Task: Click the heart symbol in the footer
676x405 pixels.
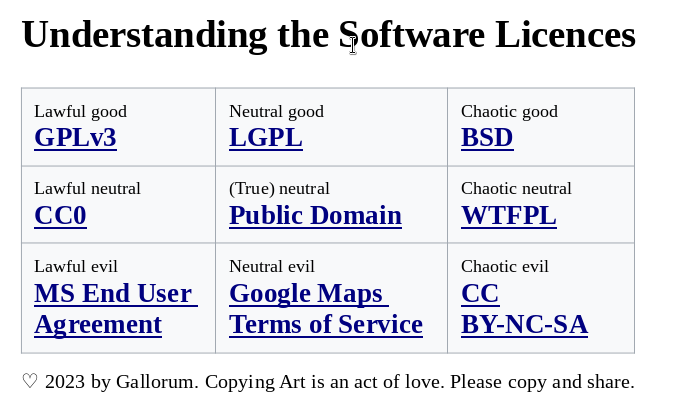Action: (30, 382)
